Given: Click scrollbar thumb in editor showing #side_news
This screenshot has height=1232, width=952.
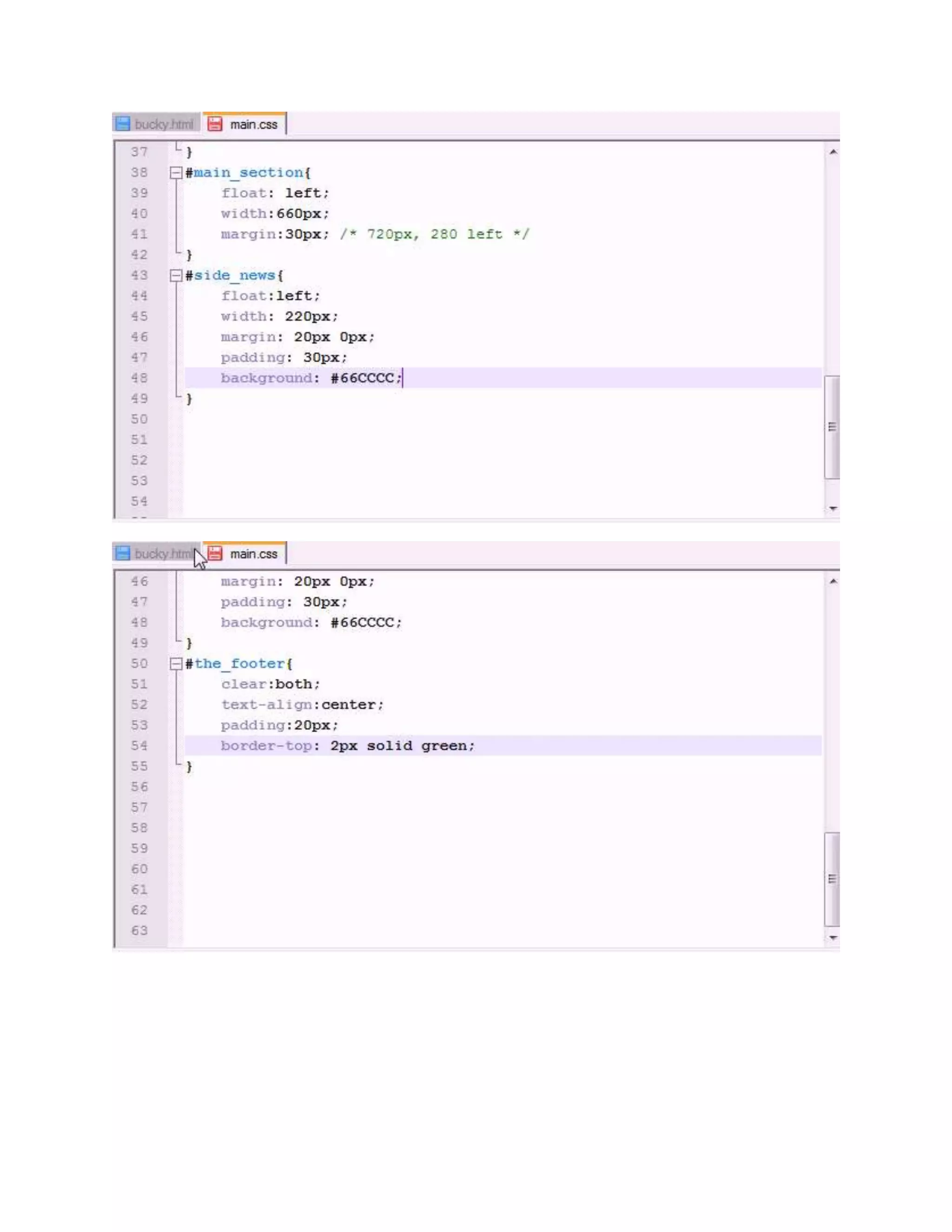Looking at the screenshot, I should [x=833, y=427].
